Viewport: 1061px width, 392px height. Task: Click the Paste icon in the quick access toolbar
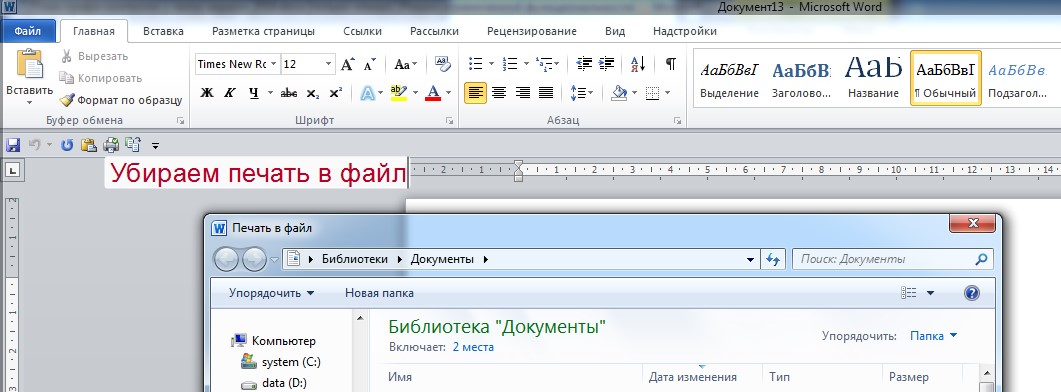coord(89,145)
